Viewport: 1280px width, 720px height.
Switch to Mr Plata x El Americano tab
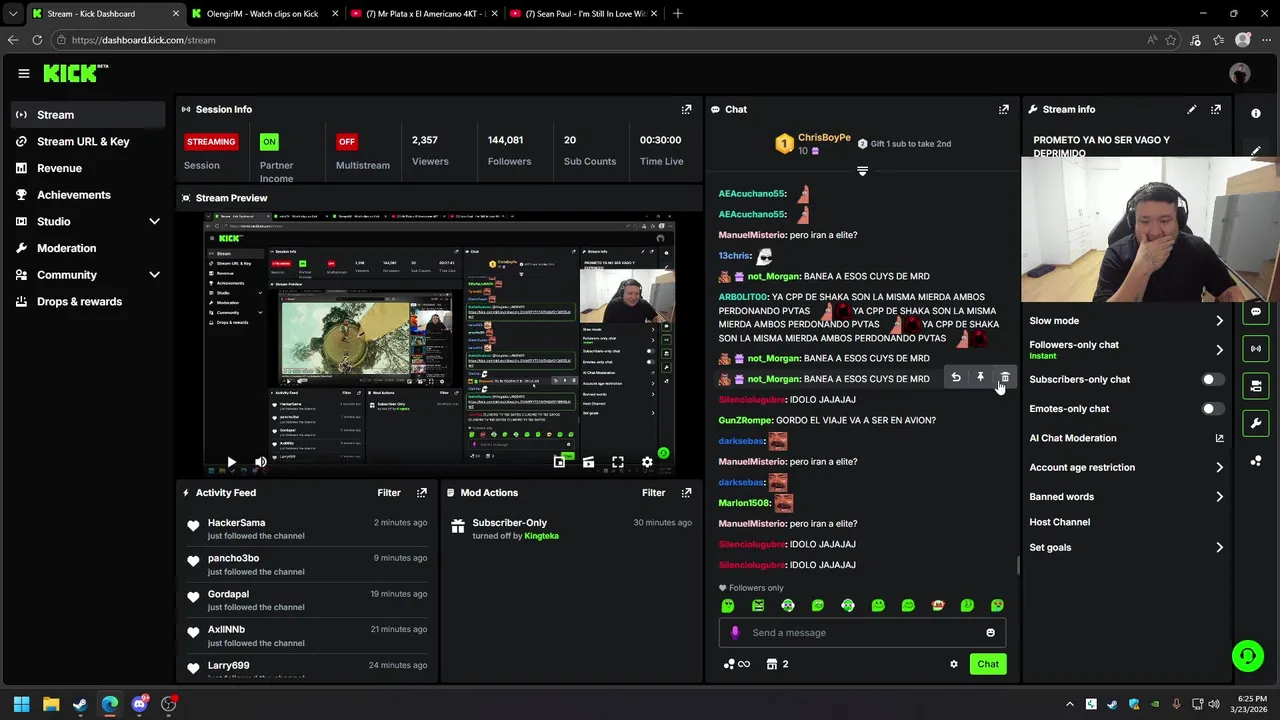(x=425, y=14)
